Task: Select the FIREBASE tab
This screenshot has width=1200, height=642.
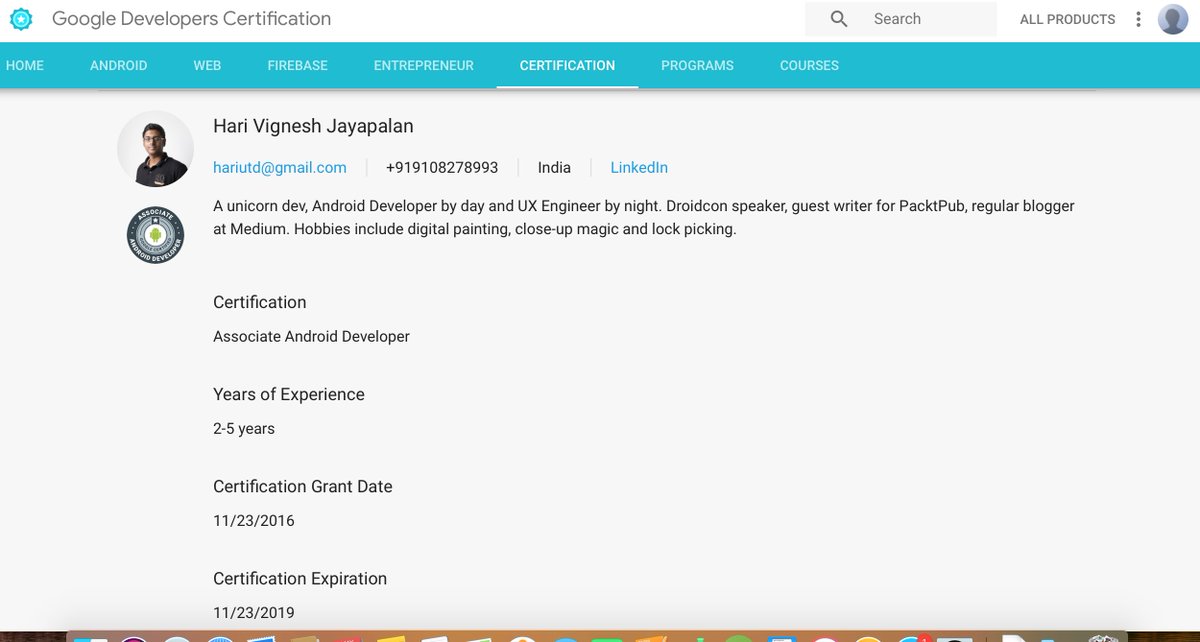Action: click(x=297, y=65)
